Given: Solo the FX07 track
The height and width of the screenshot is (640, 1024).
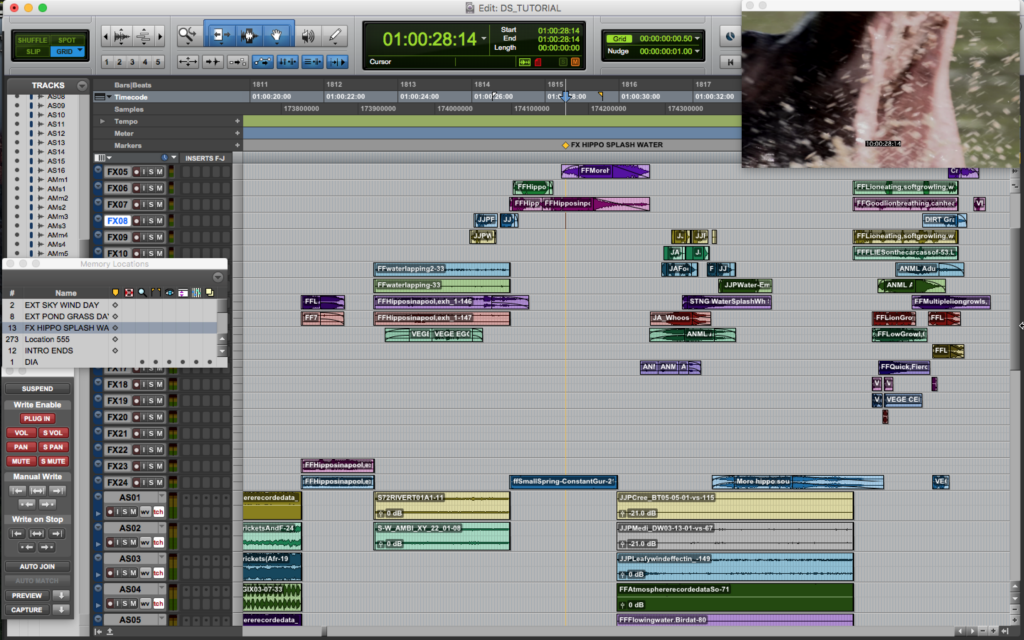Looking at the screenshot, I should tap(152, 204).
